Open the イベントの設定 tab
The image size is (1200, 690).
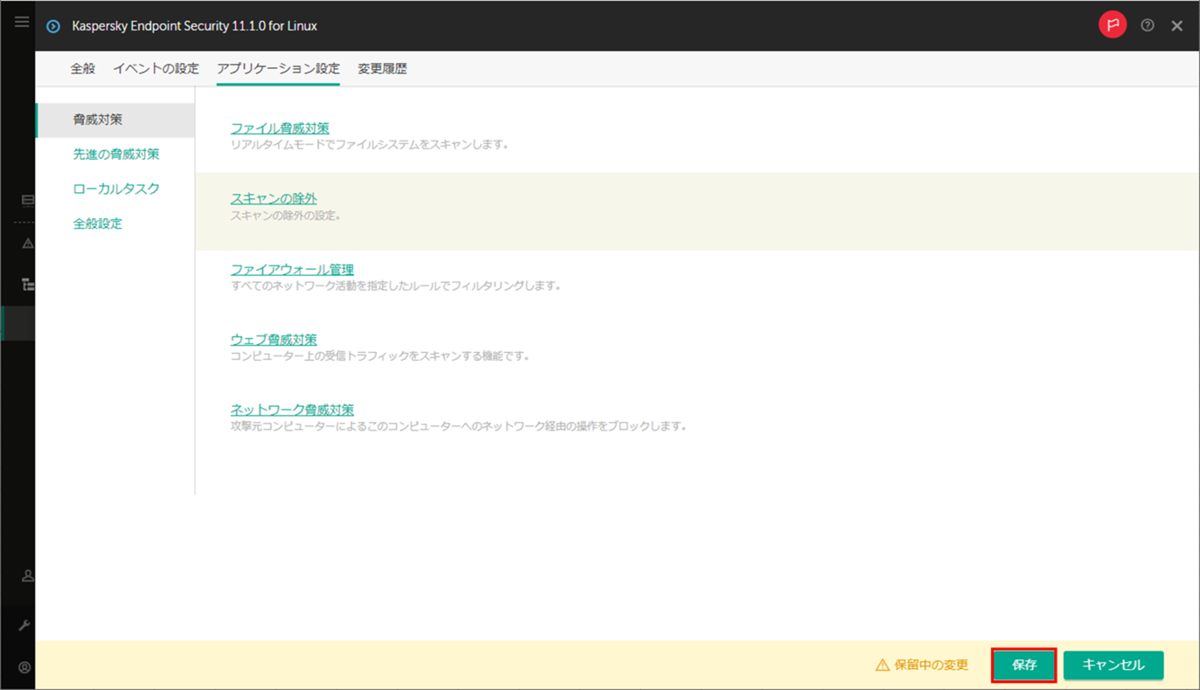[155, 69]
